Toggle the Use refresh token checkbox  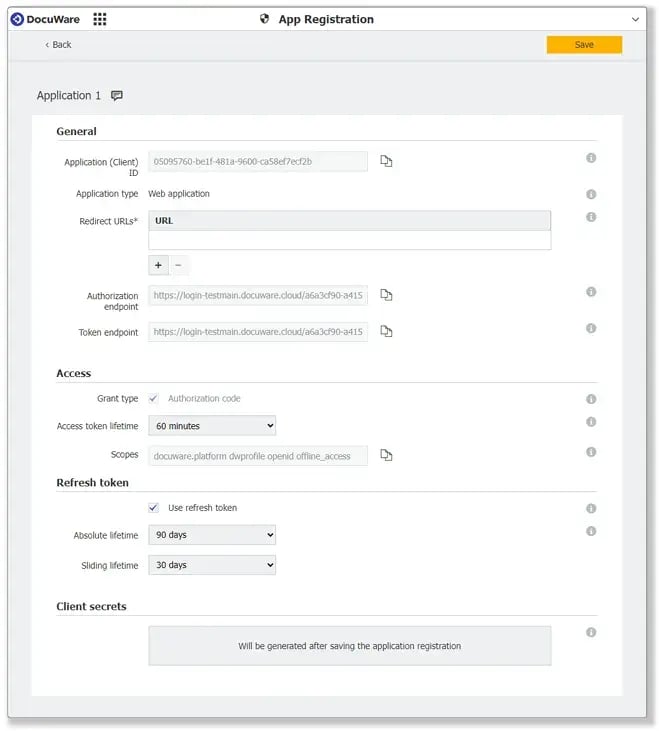click(x=153, y=508)
